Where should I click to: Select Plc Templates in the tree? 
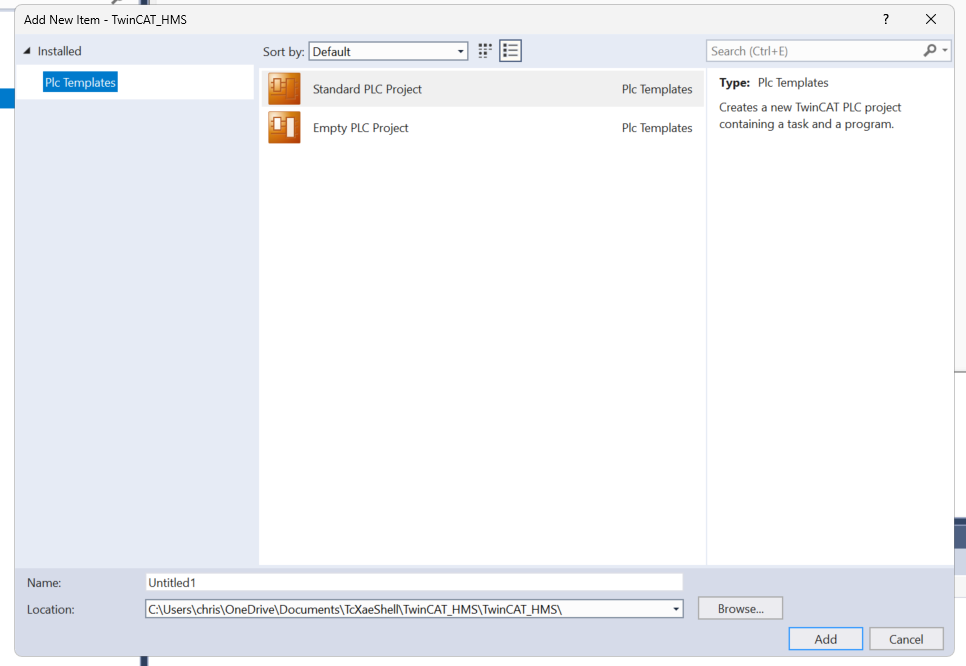pyautogui.click(x=80, y=83)
